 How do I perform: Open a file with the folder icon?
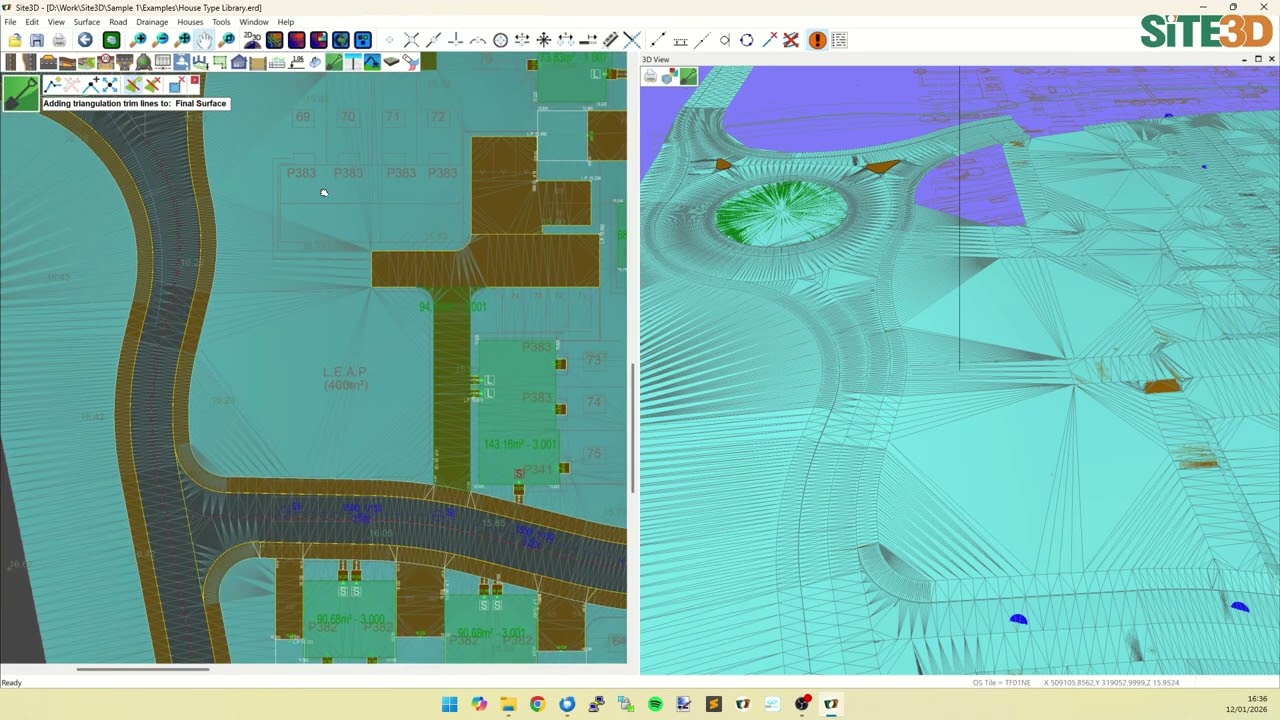[x=15, y=40]
